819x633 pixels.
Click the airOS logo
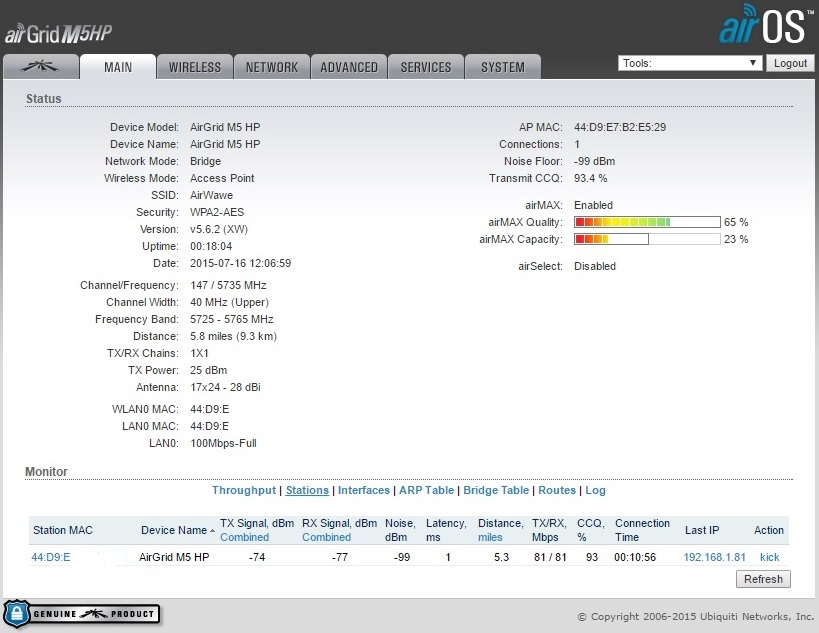764,25
